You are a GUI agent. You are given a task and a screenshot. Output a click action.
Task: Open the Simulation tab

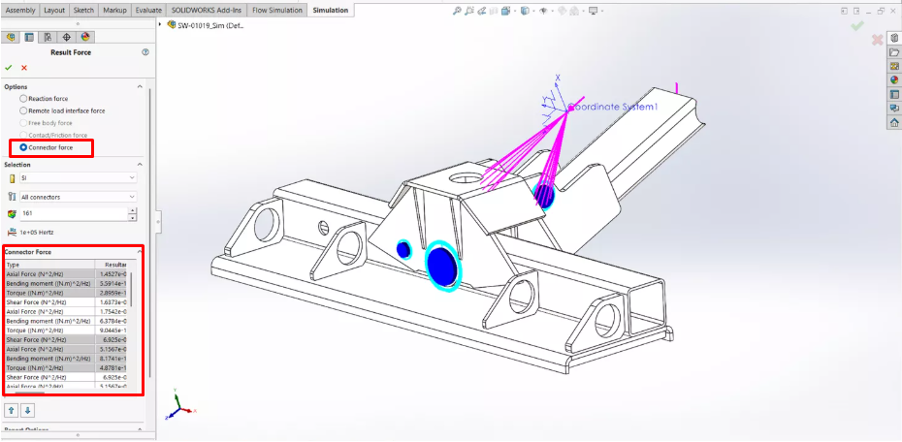[330, 10]
